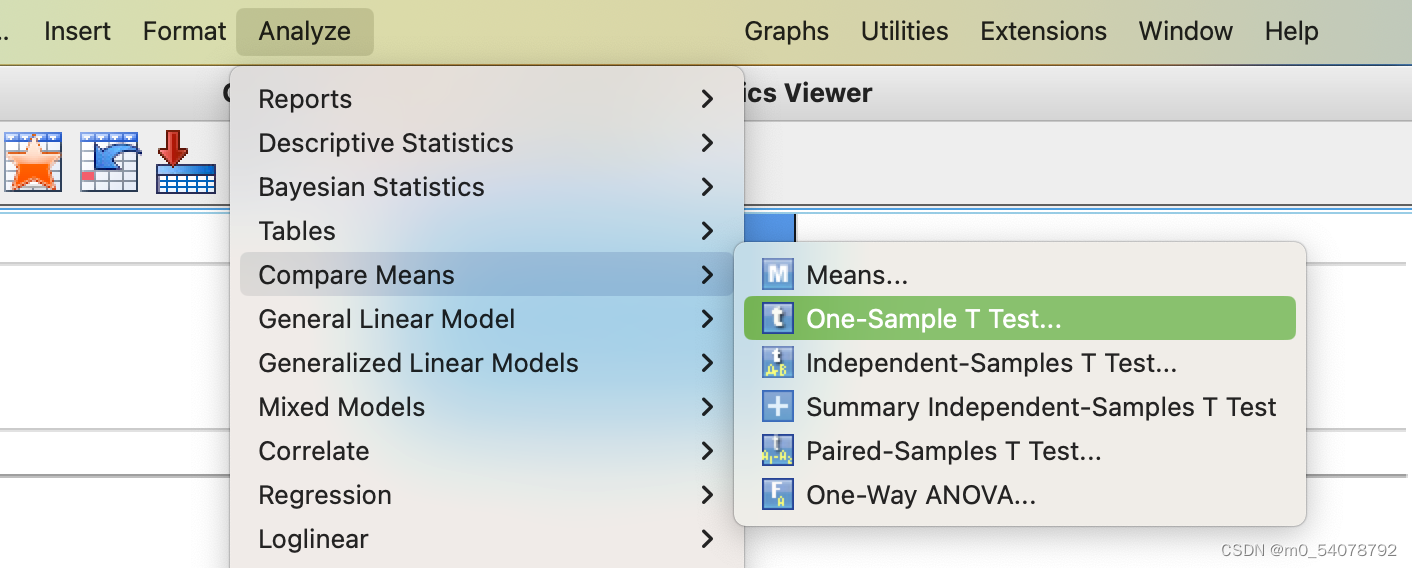Click the table with blue arrow icon
The image size is (1412, 568).
pyautogui.click(x=109, y=162)
